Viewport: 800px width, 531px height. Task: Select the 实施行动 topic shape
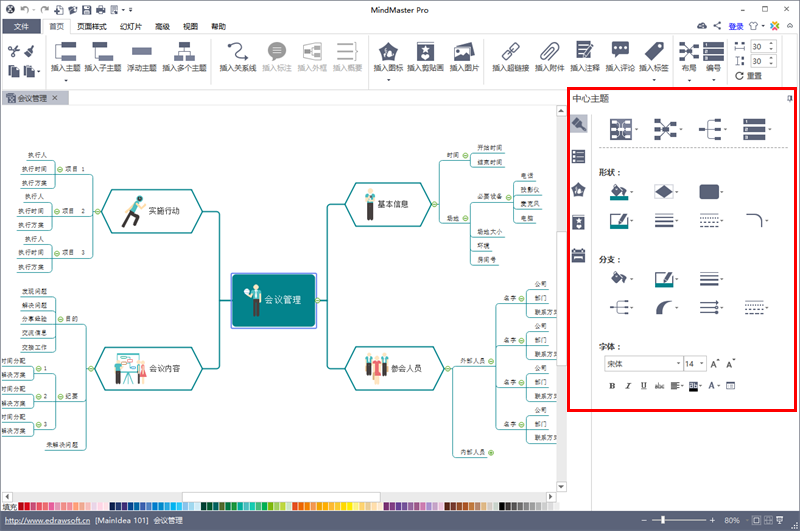tap(152, 211)
